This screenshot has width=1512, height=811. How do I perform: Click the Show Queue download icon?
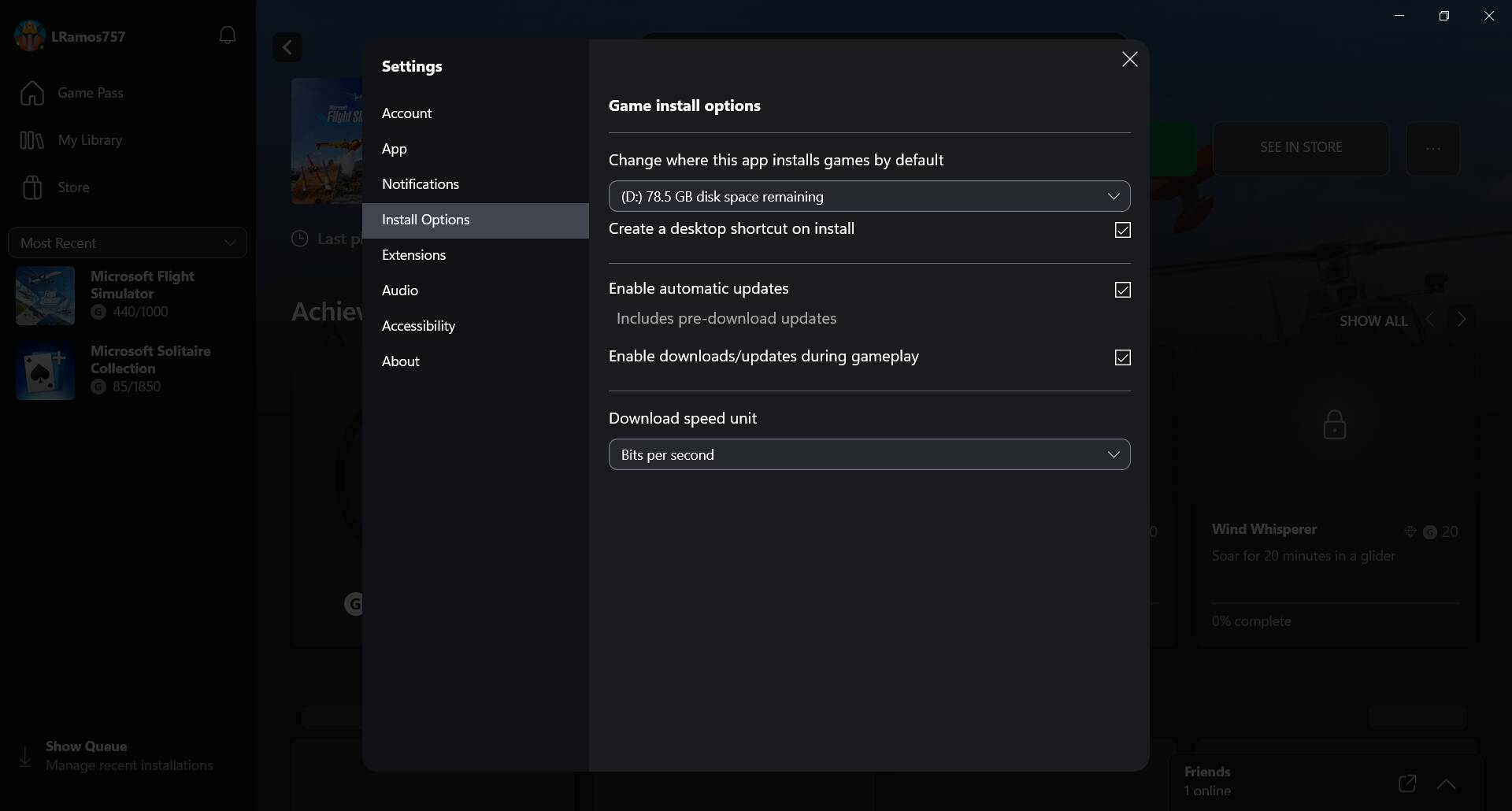[25, 756]
